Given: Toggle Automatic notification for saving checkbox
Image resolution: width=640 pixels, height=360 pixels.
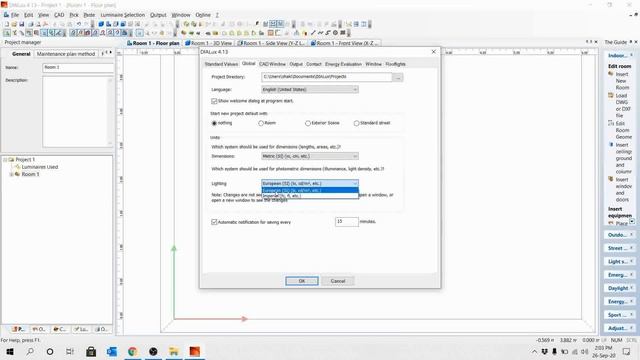Looking at the screenshot, I should 214,222.
